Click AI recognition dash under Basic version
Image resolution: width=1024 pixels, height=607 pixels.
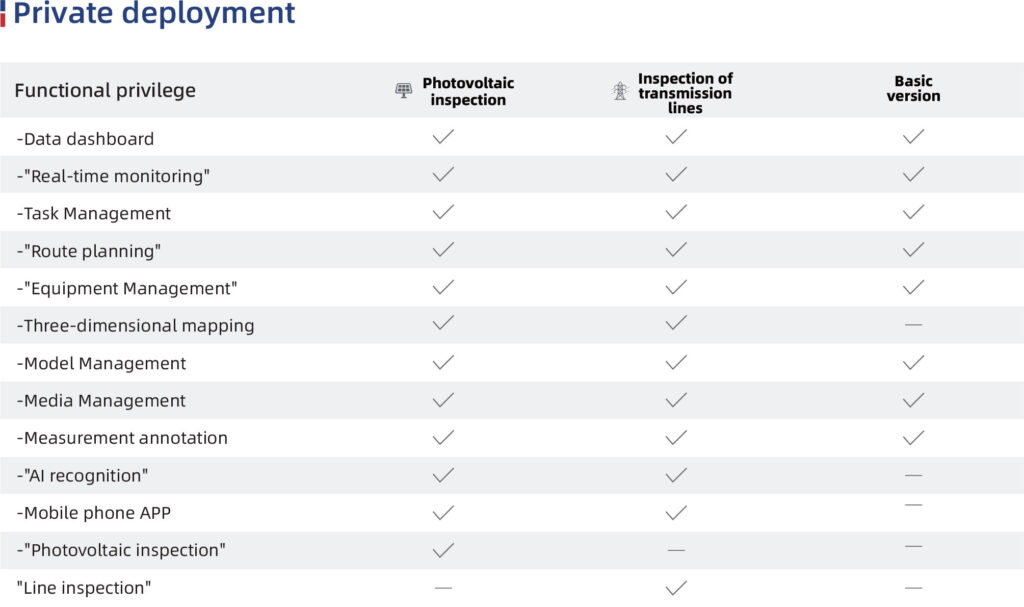914,476
